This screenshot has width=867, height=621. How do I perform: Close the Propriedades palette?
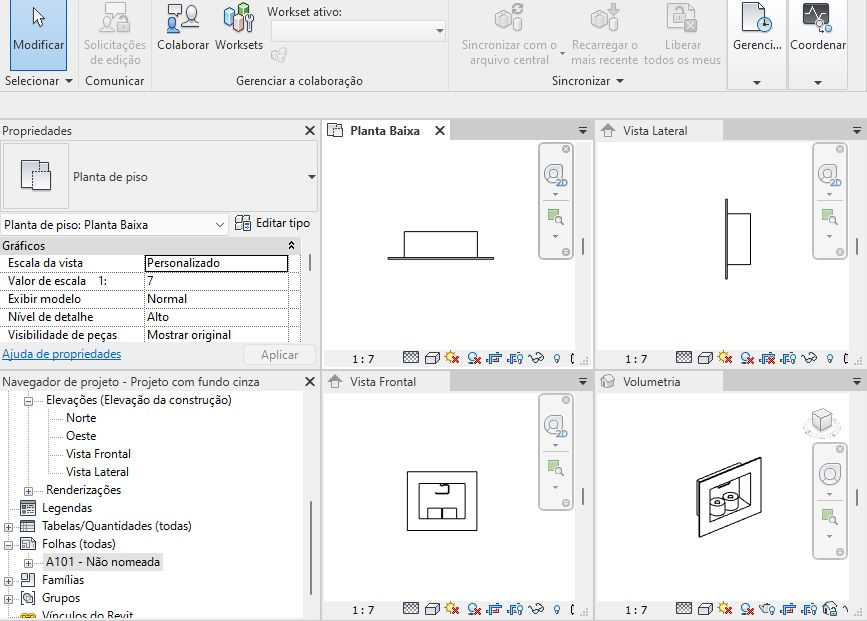[310, 131]
